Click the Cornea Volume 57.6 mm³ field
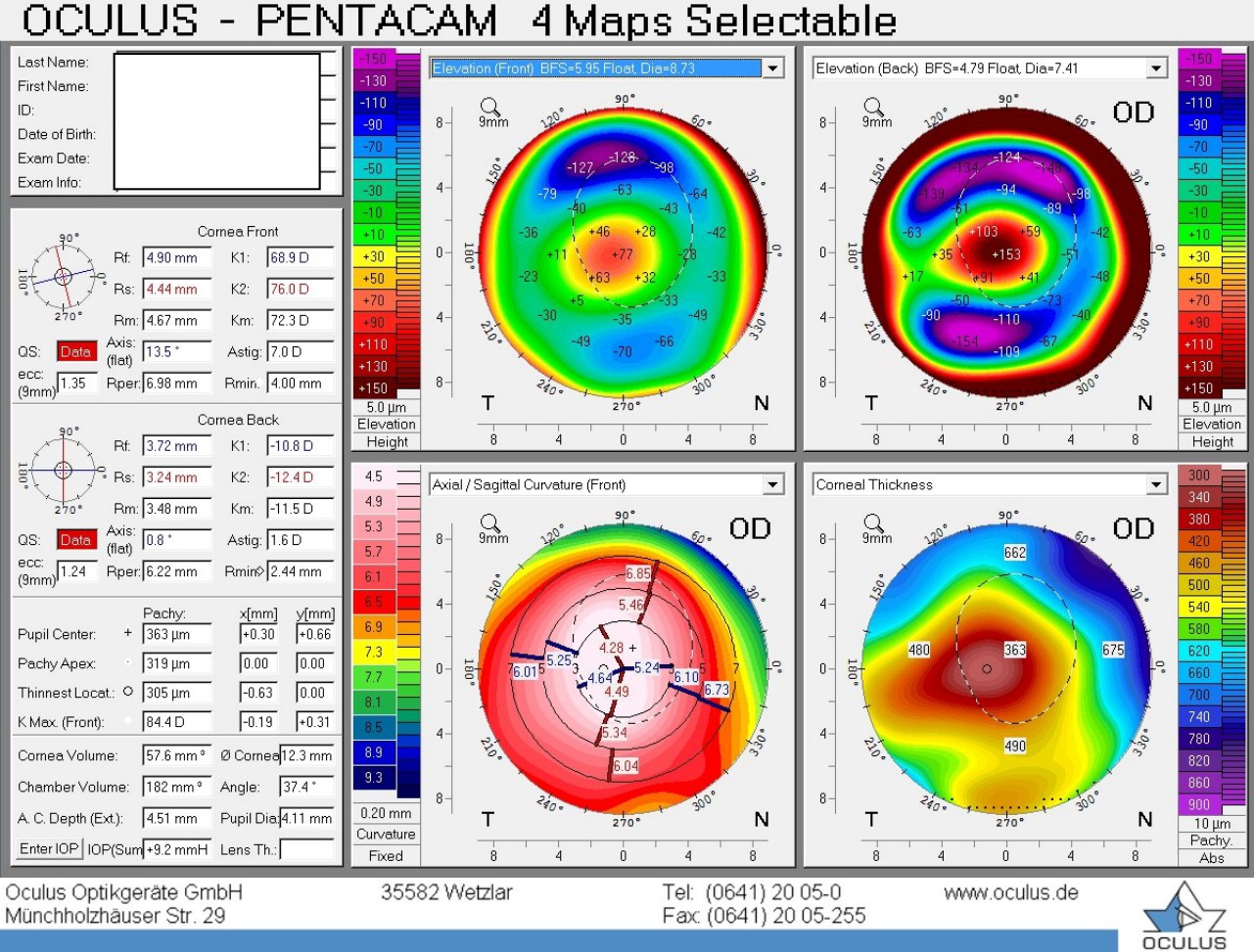The height and width of the screenshot is (952, 1254). tap(176, 755)
